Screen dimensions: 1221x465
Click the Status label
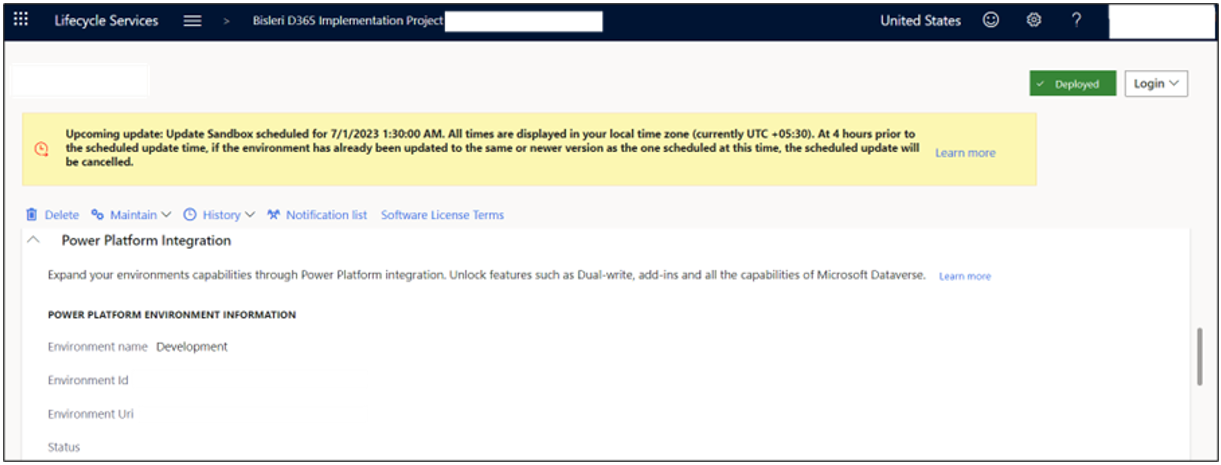(x=64, y=447)
